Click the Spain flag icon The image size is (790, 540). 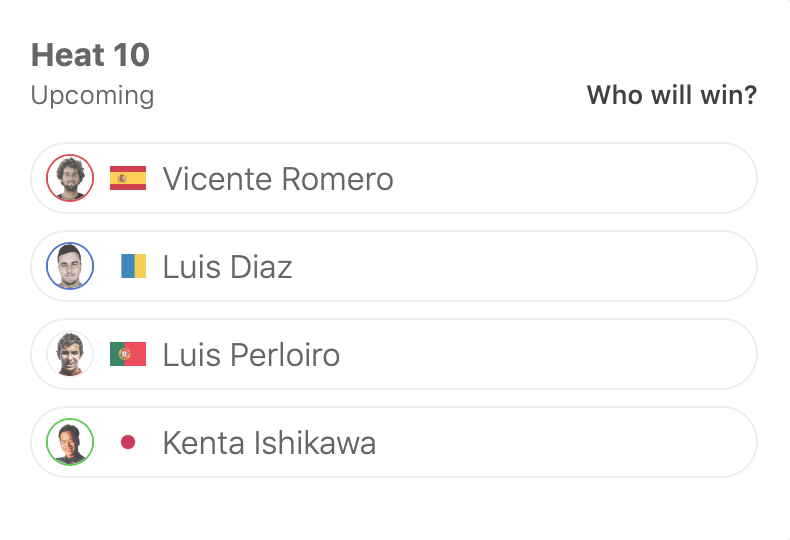[128, 178]
